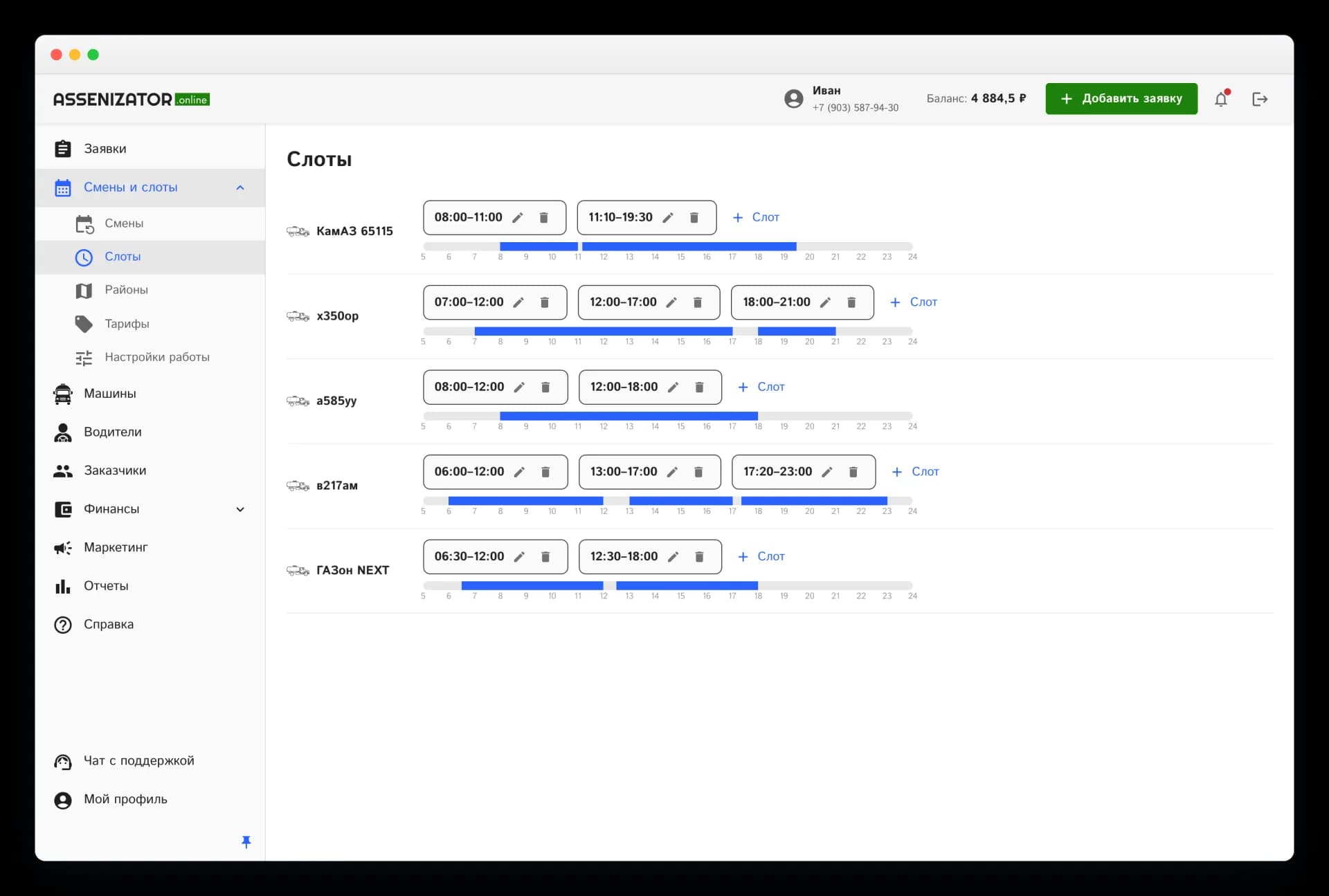Open Заказчики list
Viewport: 1329px width, 896px height.
[150, 470]
